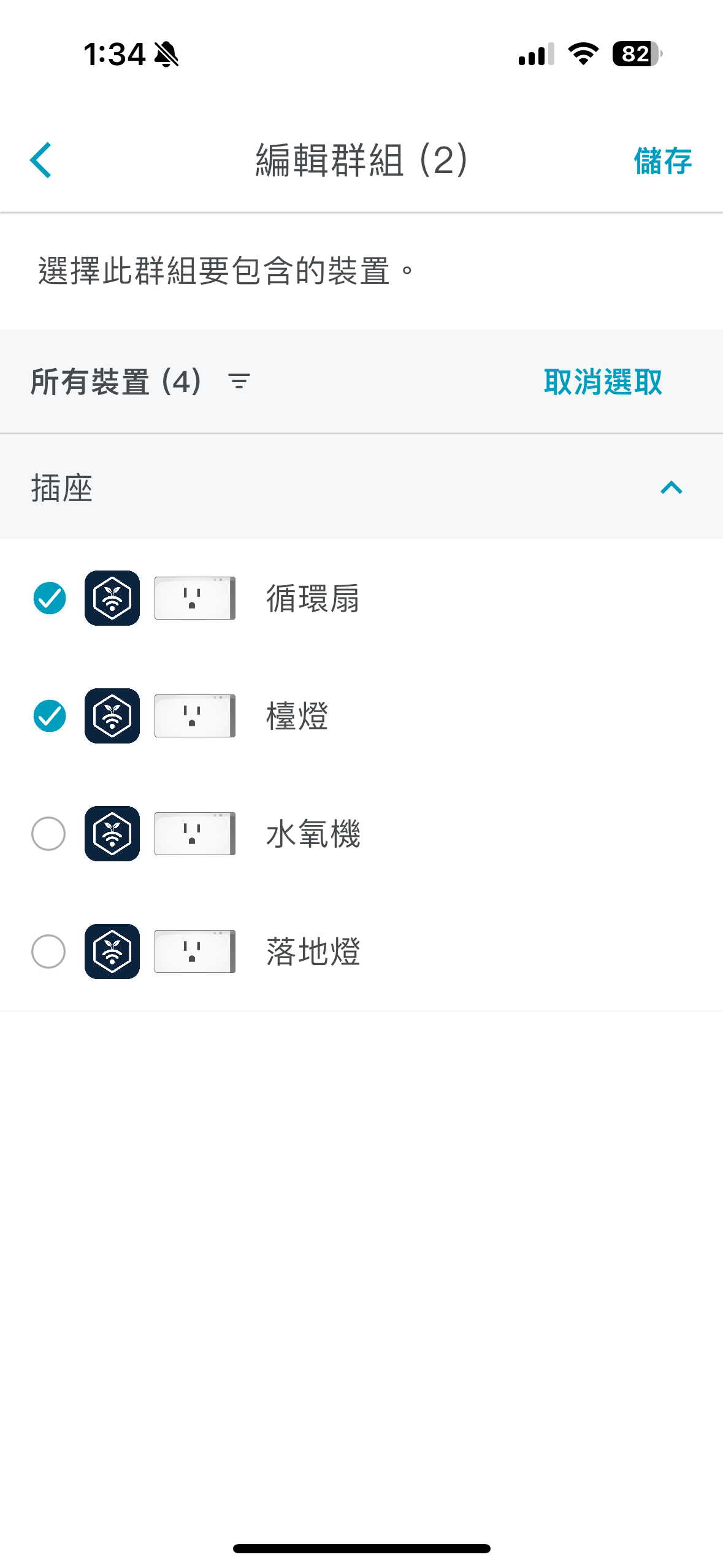
Task: Tap the app badge icon next to 落地燈
Action: click(x=112, y=951)
